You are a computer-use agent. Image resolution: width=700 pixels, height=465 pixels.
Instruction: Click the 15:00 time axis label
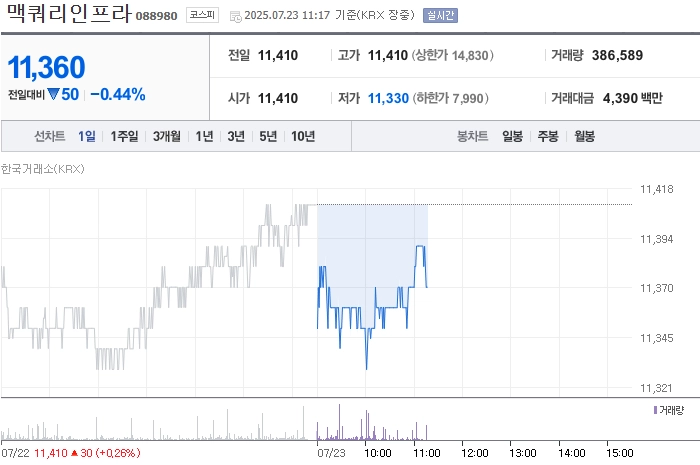tap(620, 453)
